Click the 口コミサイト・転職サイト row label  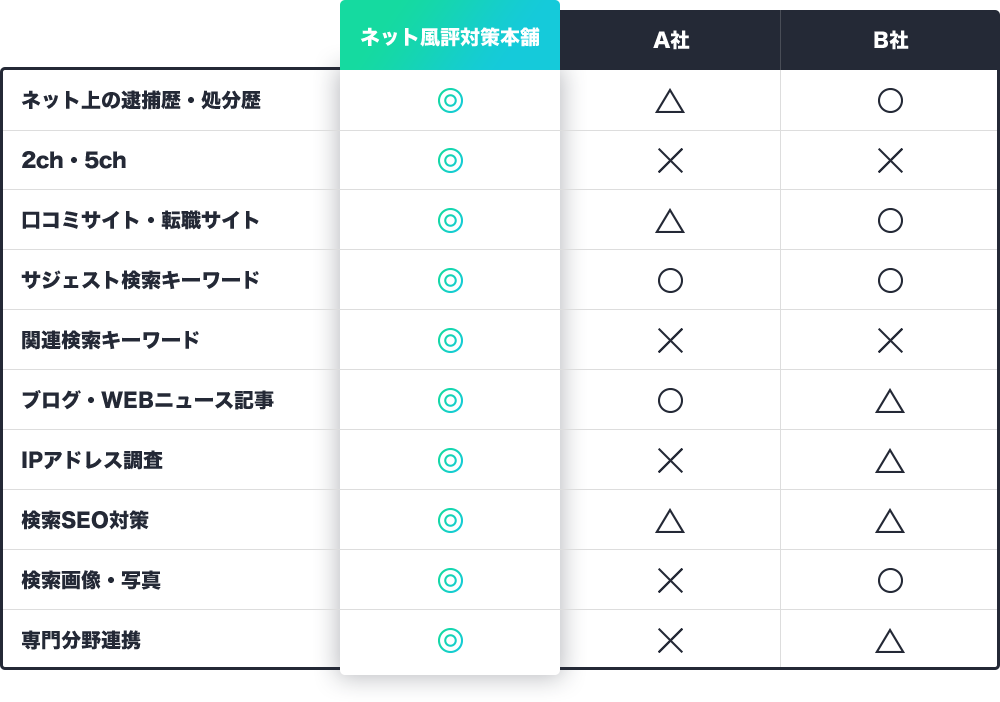click(x=140, y=220)
